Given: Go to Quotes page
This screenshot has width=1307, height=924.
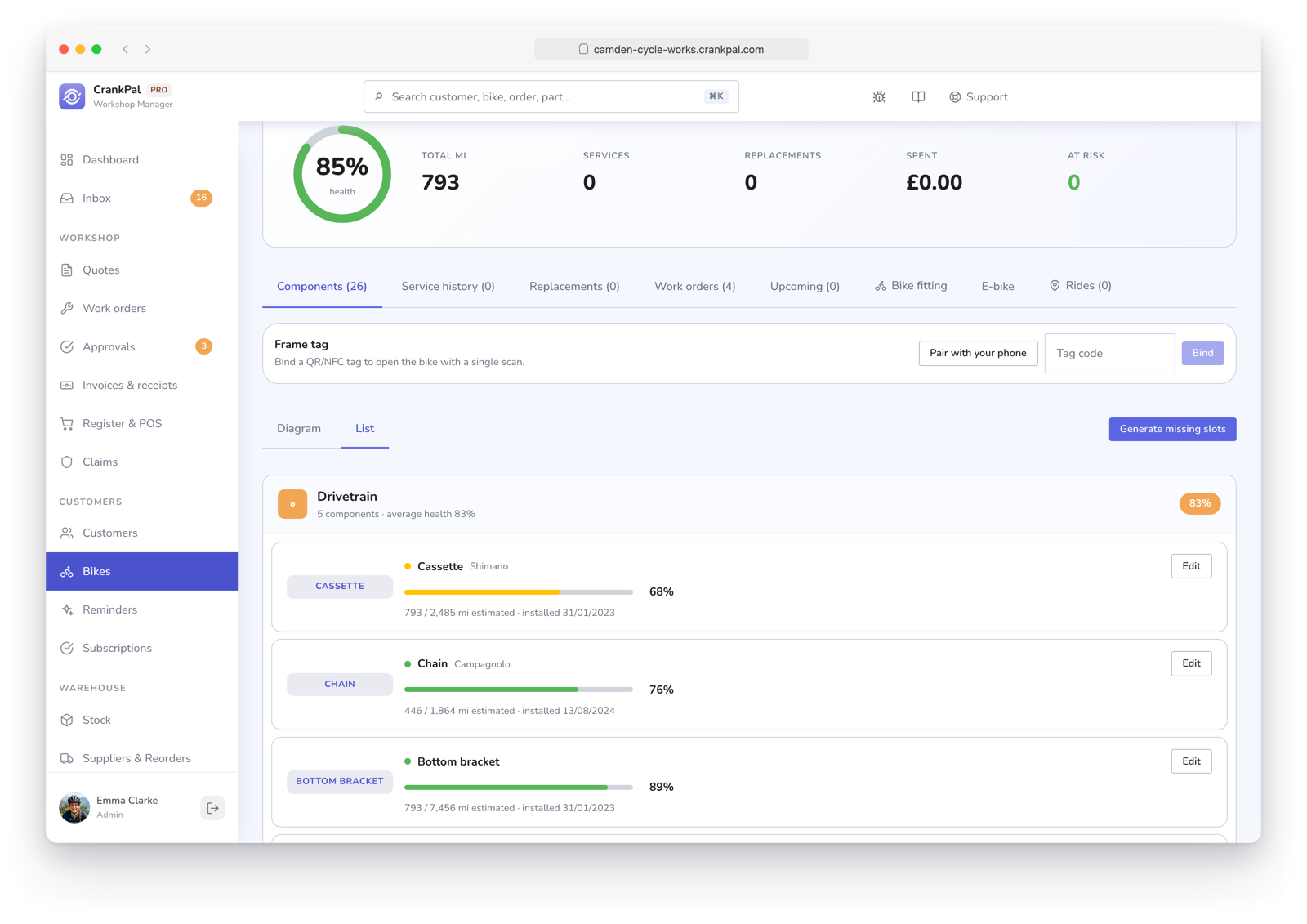Looking at the screenshot, I should tap(141, 270).
